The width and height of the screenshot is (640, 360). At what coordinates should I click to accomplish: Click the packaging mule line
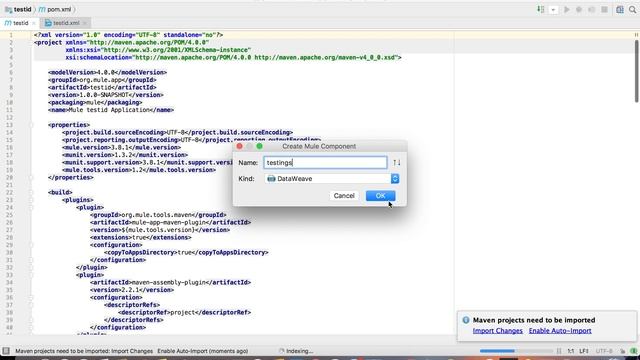pos(95,102)
